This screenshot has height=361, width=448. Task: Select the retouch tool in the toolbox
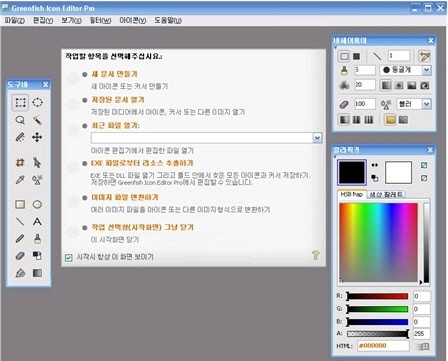(37, 180)
